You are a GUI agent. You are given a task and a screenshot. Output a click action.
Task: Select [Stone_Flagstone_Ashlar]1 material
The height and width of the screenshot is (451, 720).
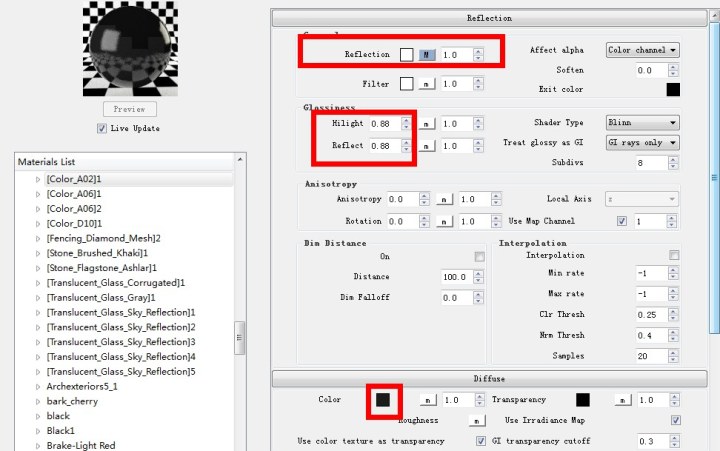tap(101, 268)
